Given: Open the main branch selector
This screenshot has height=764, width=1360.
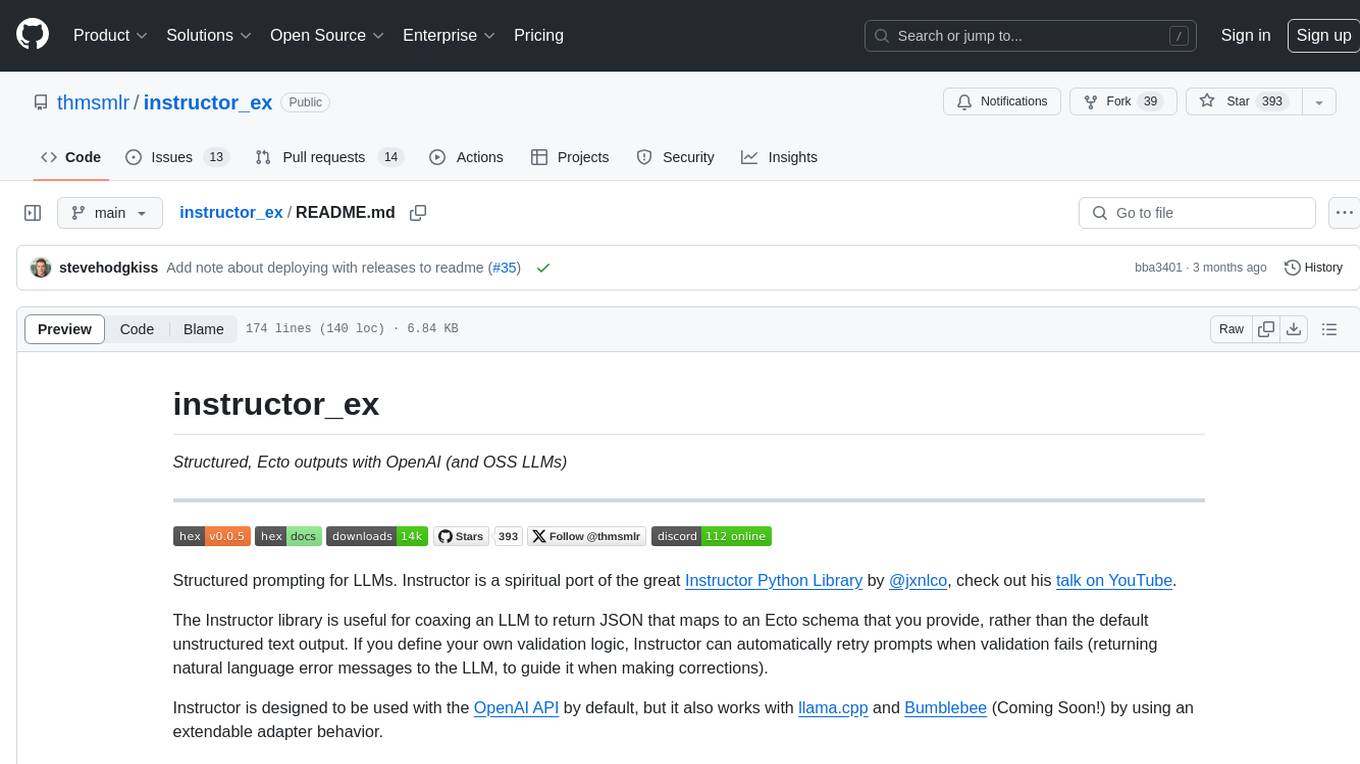Looking at the screenshot, I should (109, 213).
